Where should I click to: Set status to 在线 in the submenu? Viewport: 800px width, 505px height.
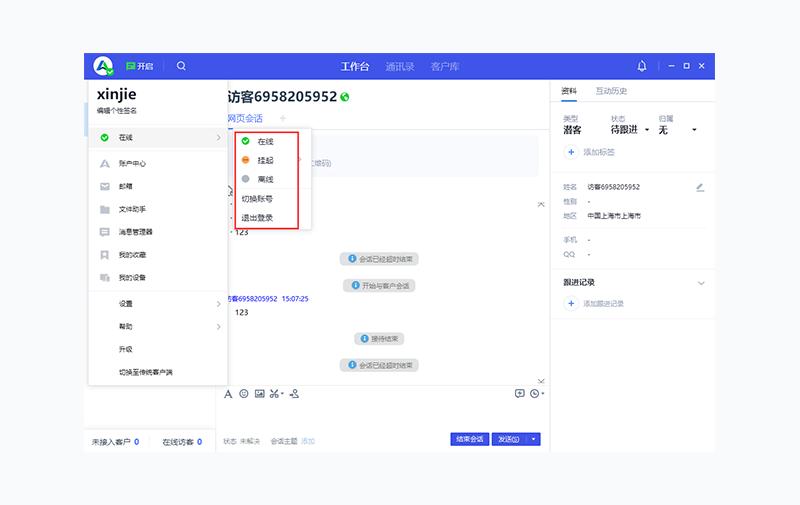coord(266,141)
